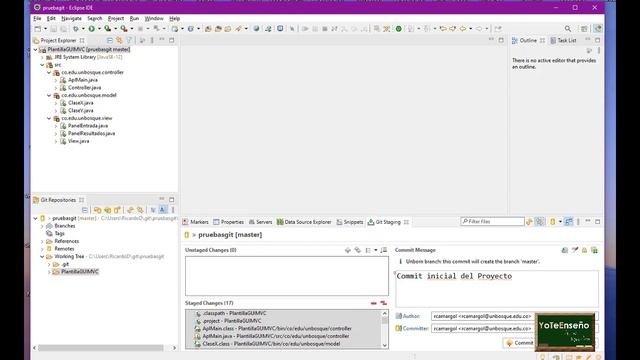Click the Filter files search field

(492, 222)
